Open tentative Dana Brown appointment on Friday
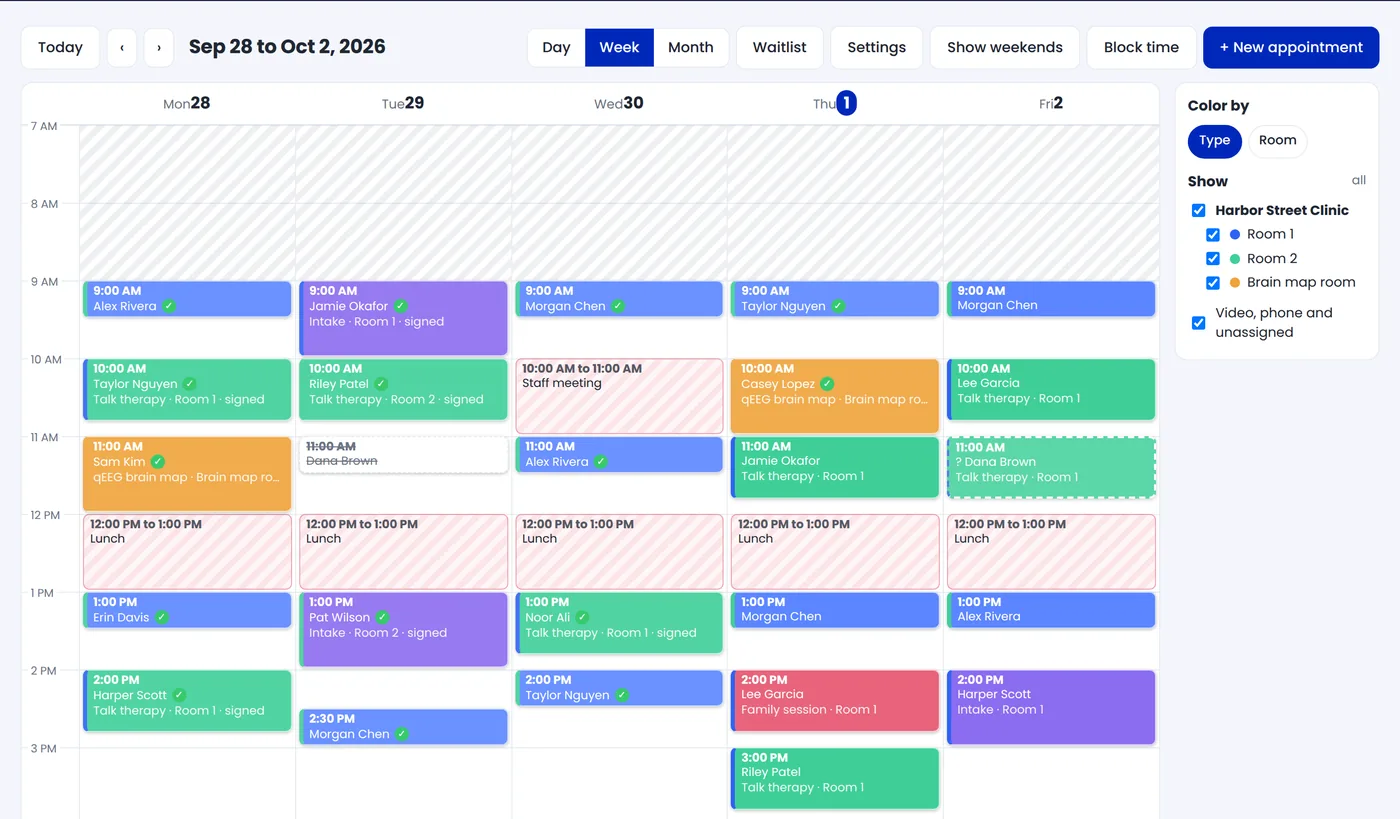The image size is (1400, 819). (1051, 467)
